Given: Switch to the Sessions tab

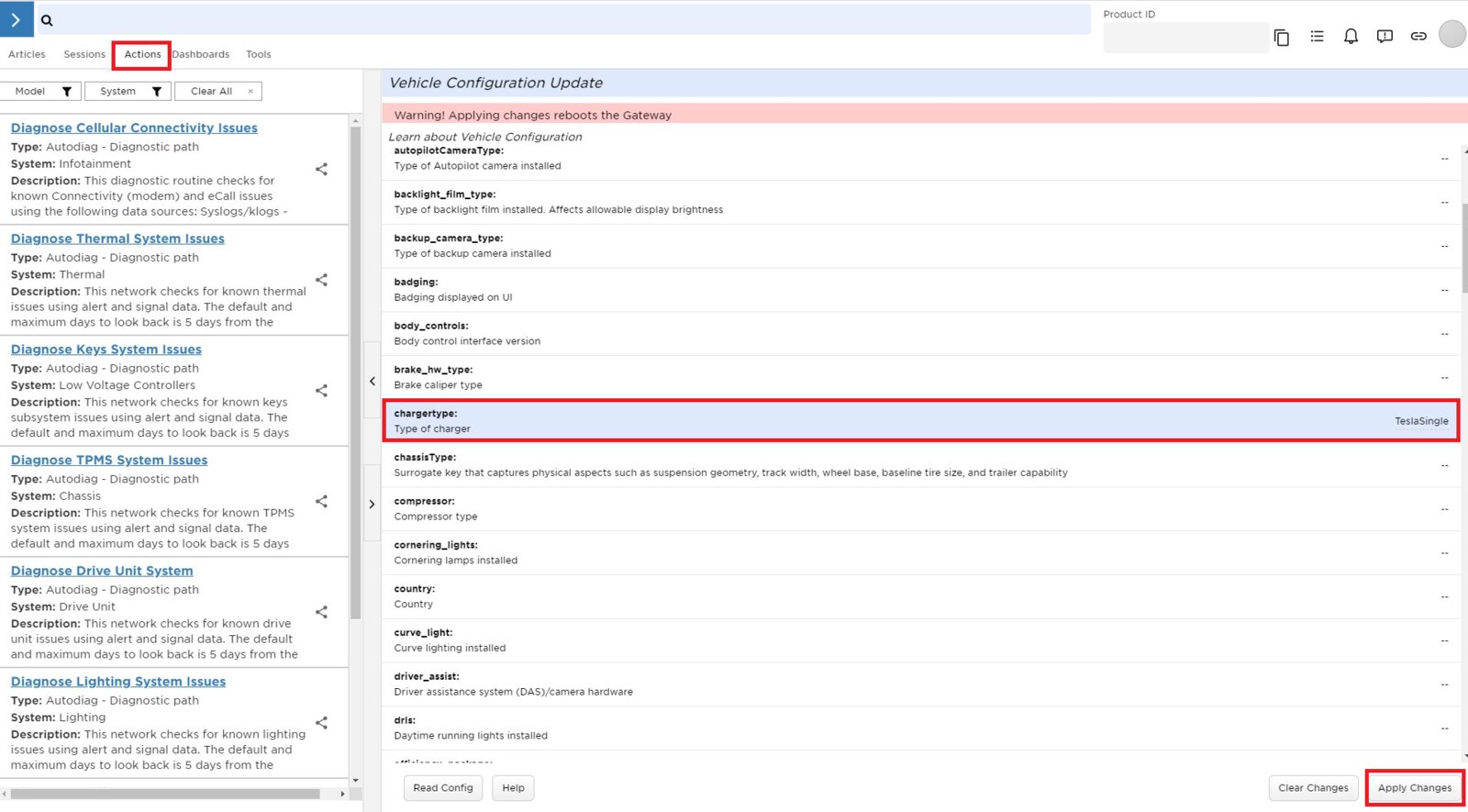Looking at the screenshot, I should coord(84,55).
